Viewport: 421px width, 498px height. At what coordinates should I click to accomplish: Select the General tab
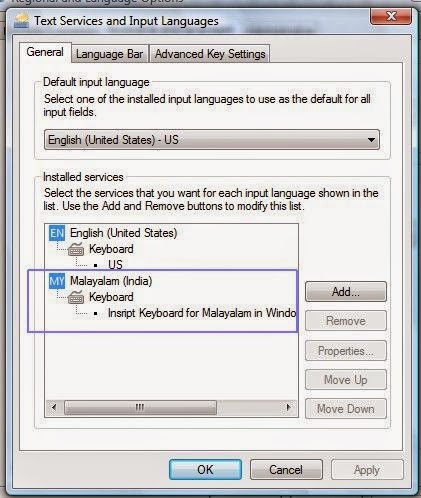(x=45, y=52)
